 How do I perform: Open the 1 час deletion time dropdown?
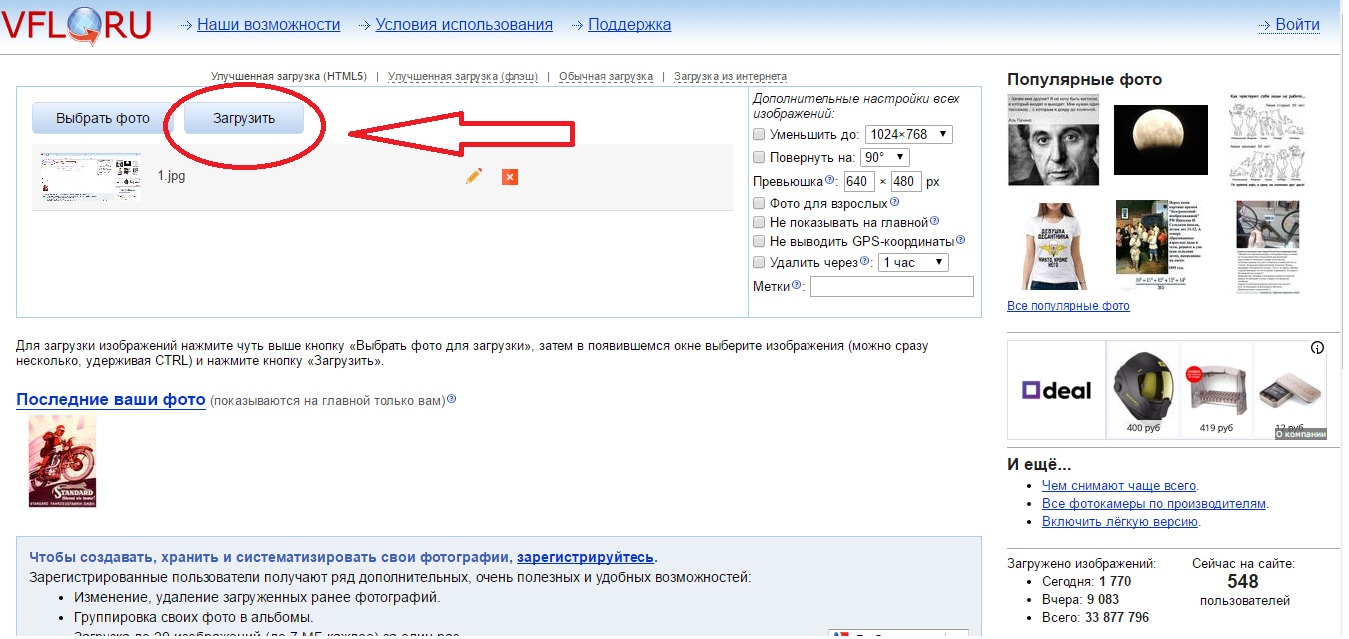[912, 262]
